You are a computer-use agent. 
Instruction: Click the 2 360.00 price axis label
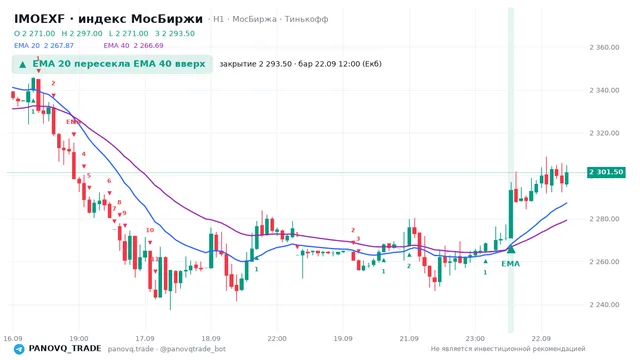tap(604, 47)
